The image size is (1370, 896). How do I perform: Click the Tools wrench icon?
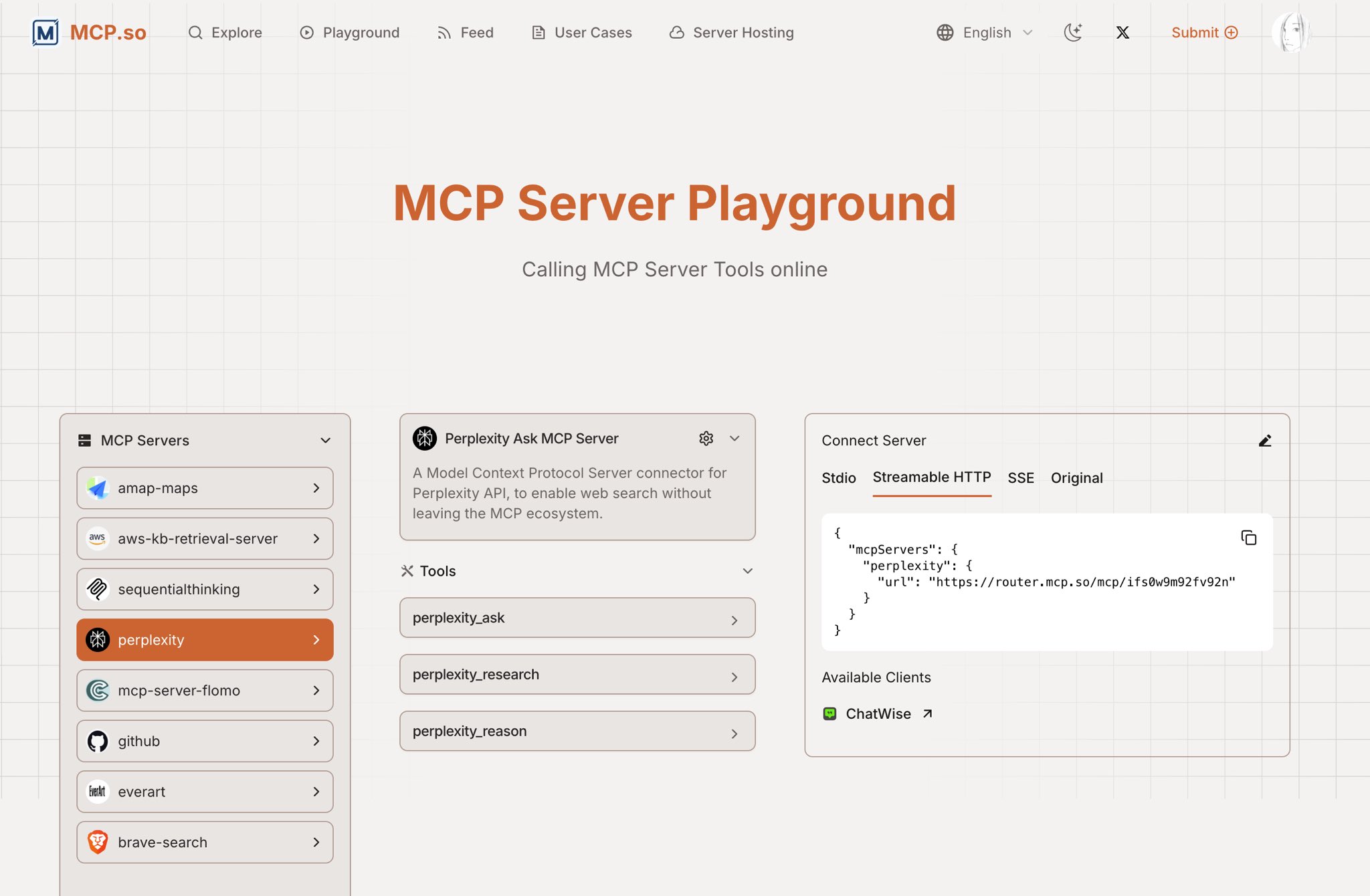(407, 571)
